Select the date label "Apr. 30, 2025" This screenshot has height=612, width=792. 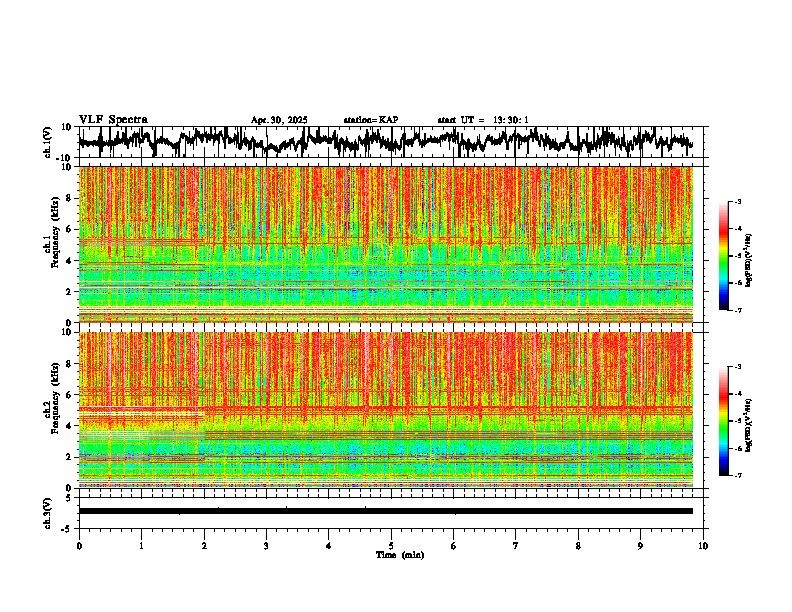279,120
